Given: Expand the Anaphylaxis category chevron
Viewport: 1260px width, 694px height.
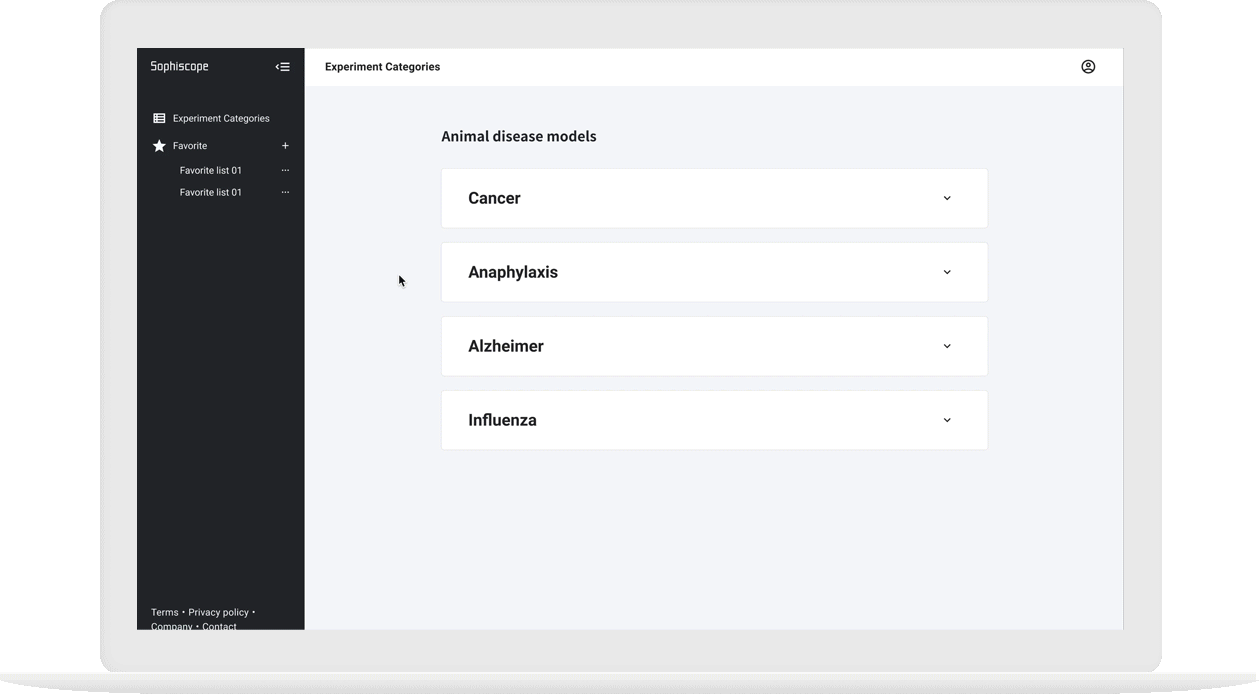Looking at the screenshot, I should pos(947,272).
